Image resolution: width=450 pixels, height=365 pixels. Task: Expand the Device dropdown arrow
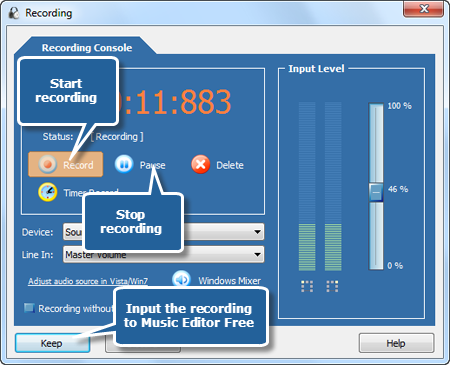click(x=257, y=232)
